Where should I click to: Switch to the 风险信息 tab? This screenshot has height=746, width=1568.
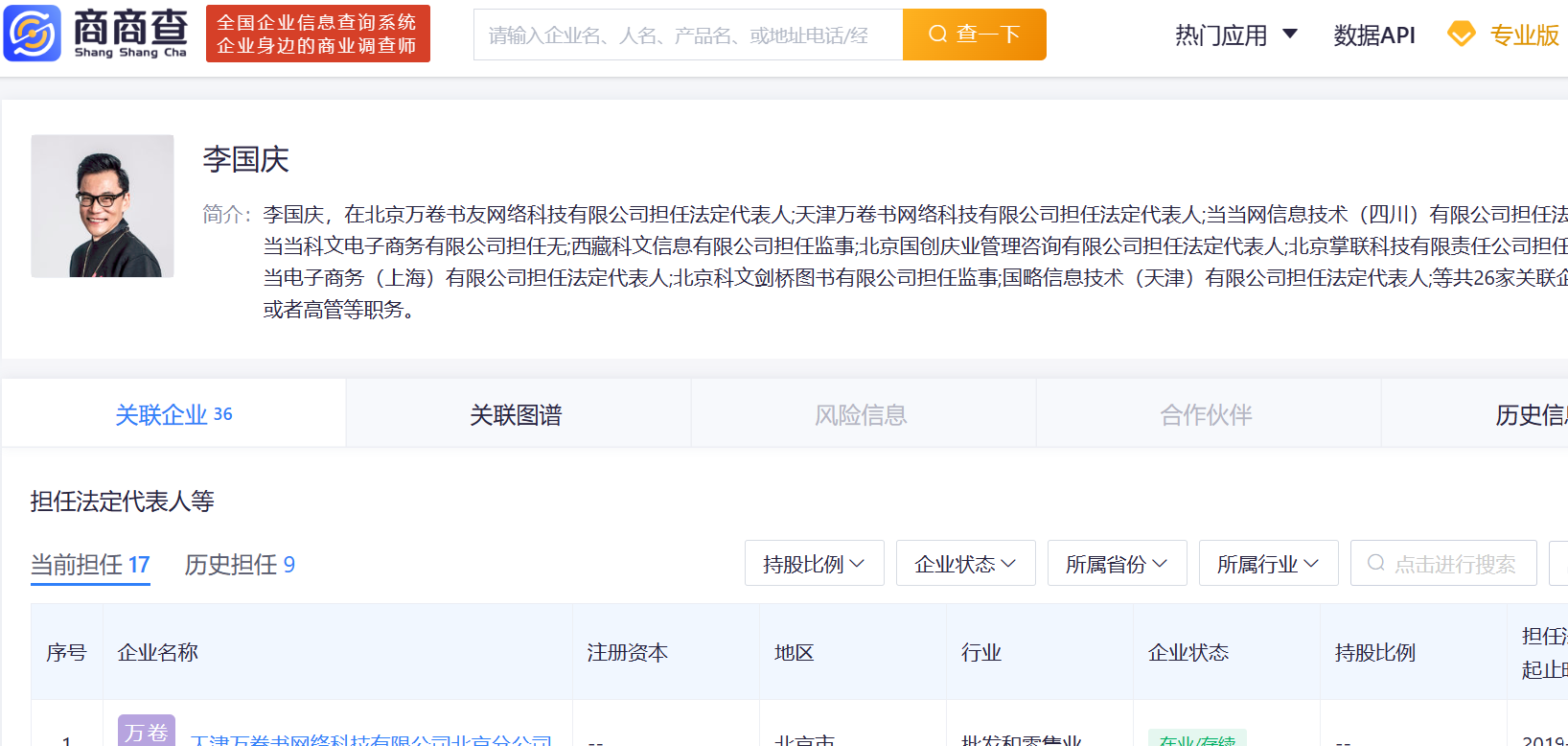[x=862, y=414]
